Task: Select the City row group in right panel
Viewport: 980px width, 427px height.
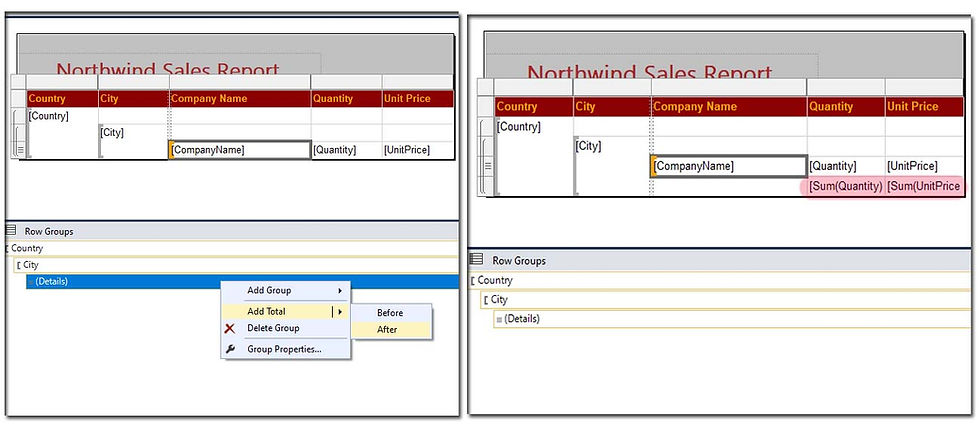Action: pos(726,299)
